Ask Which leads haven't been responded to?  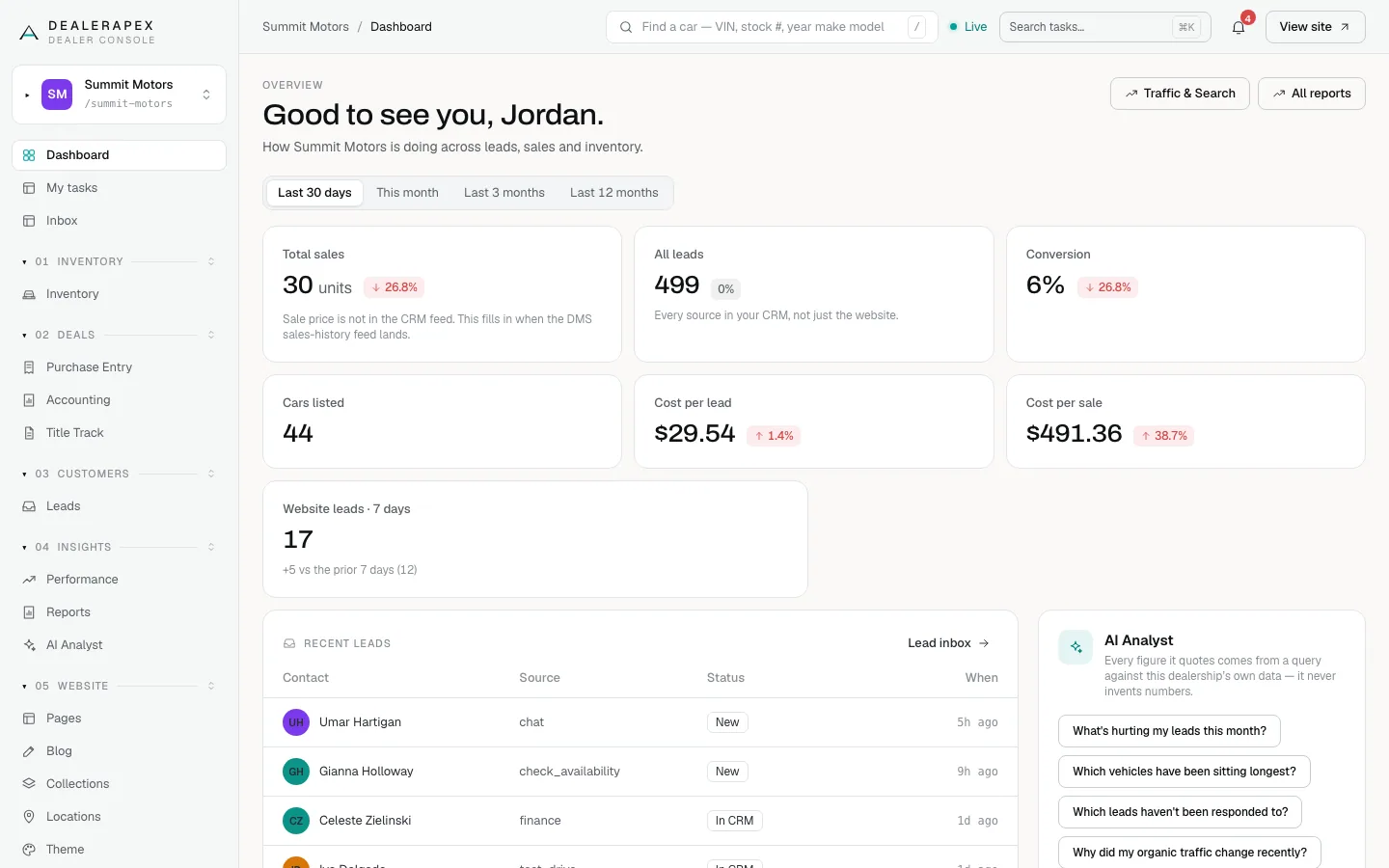(x=1180, y=812)
